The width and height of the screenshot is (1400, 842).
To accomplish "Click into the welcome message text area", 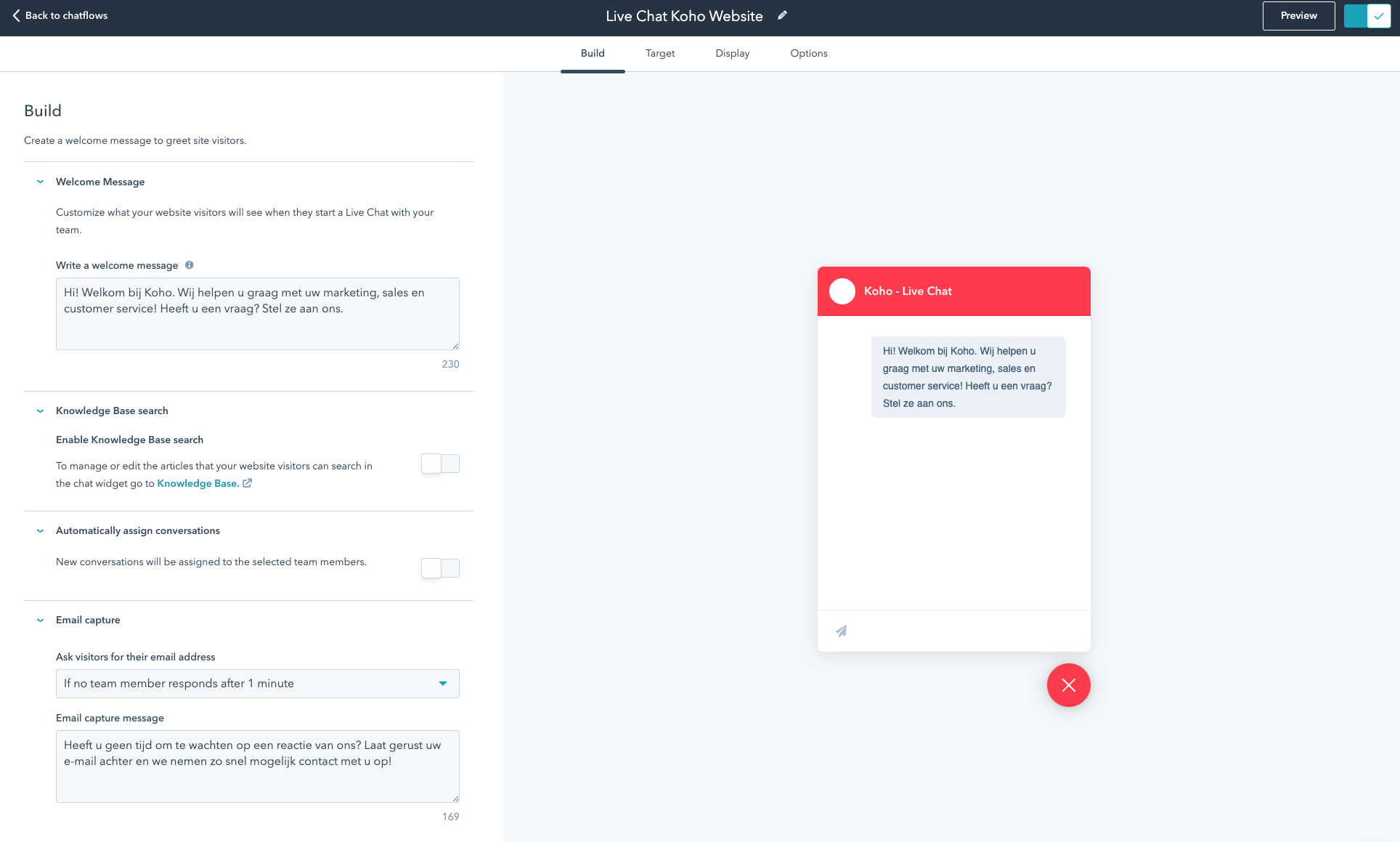I will pos(258,314).
